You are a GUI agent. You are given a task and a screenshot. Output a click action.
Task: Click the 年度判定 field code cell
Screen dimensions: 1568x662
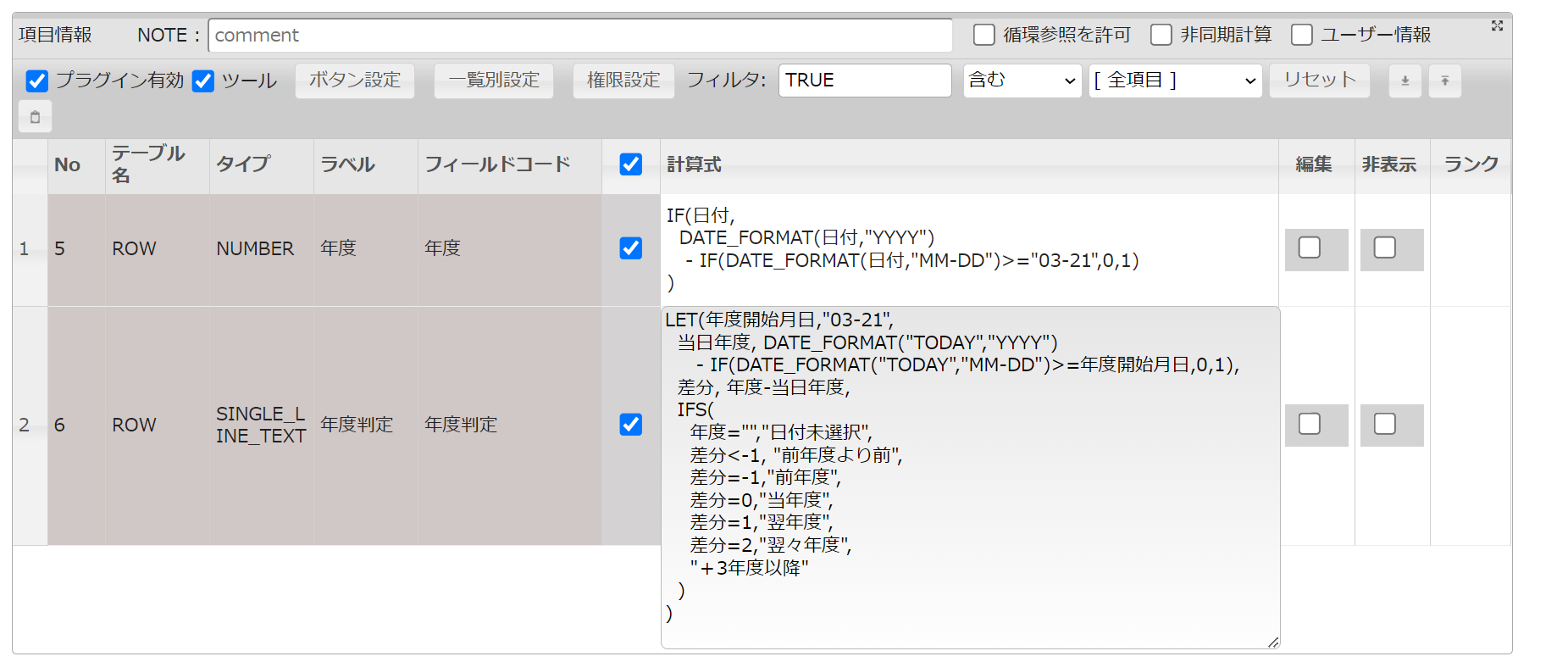pos(510,426)
